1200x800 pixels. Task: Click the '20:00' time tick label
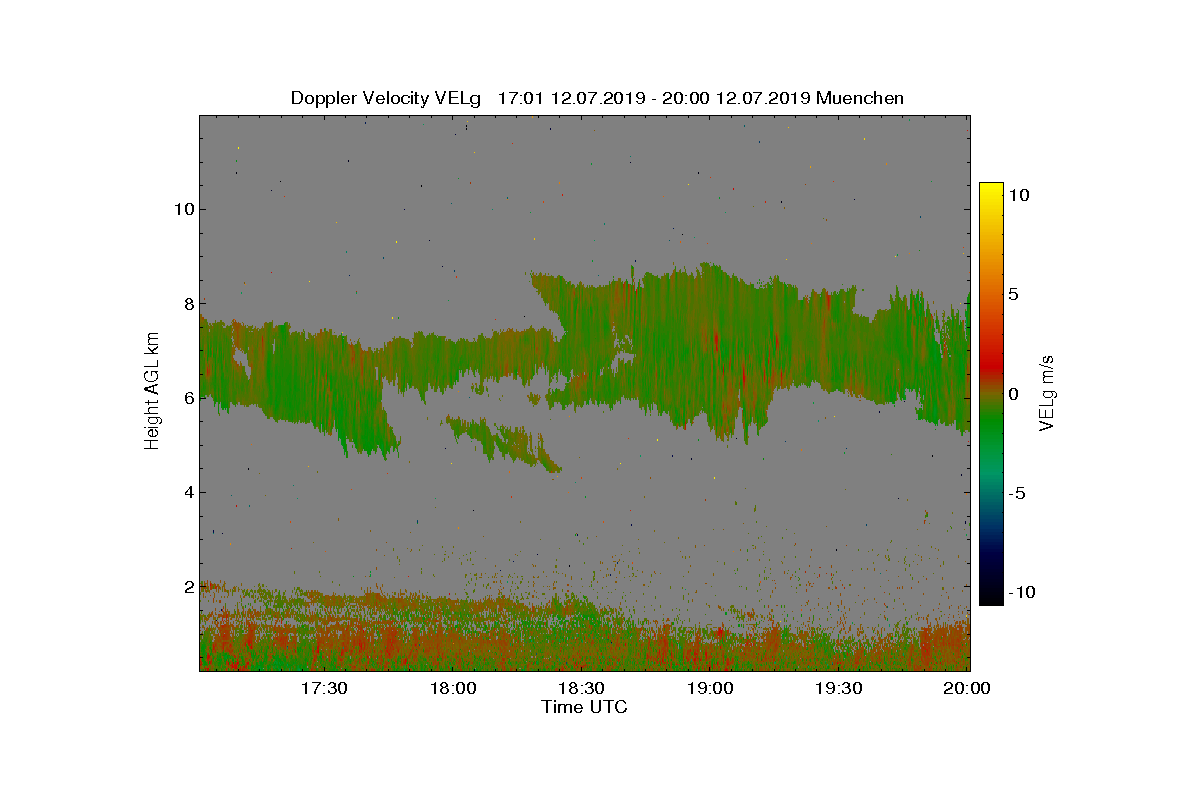967,688
